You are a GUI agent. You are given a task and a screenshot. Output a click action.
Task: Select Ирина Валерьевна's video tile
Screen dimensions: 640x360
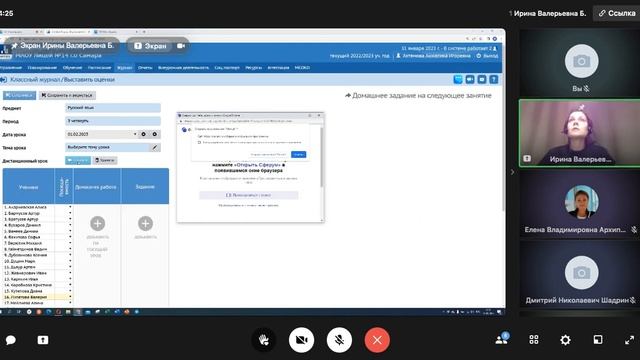(x=580, y=133)
